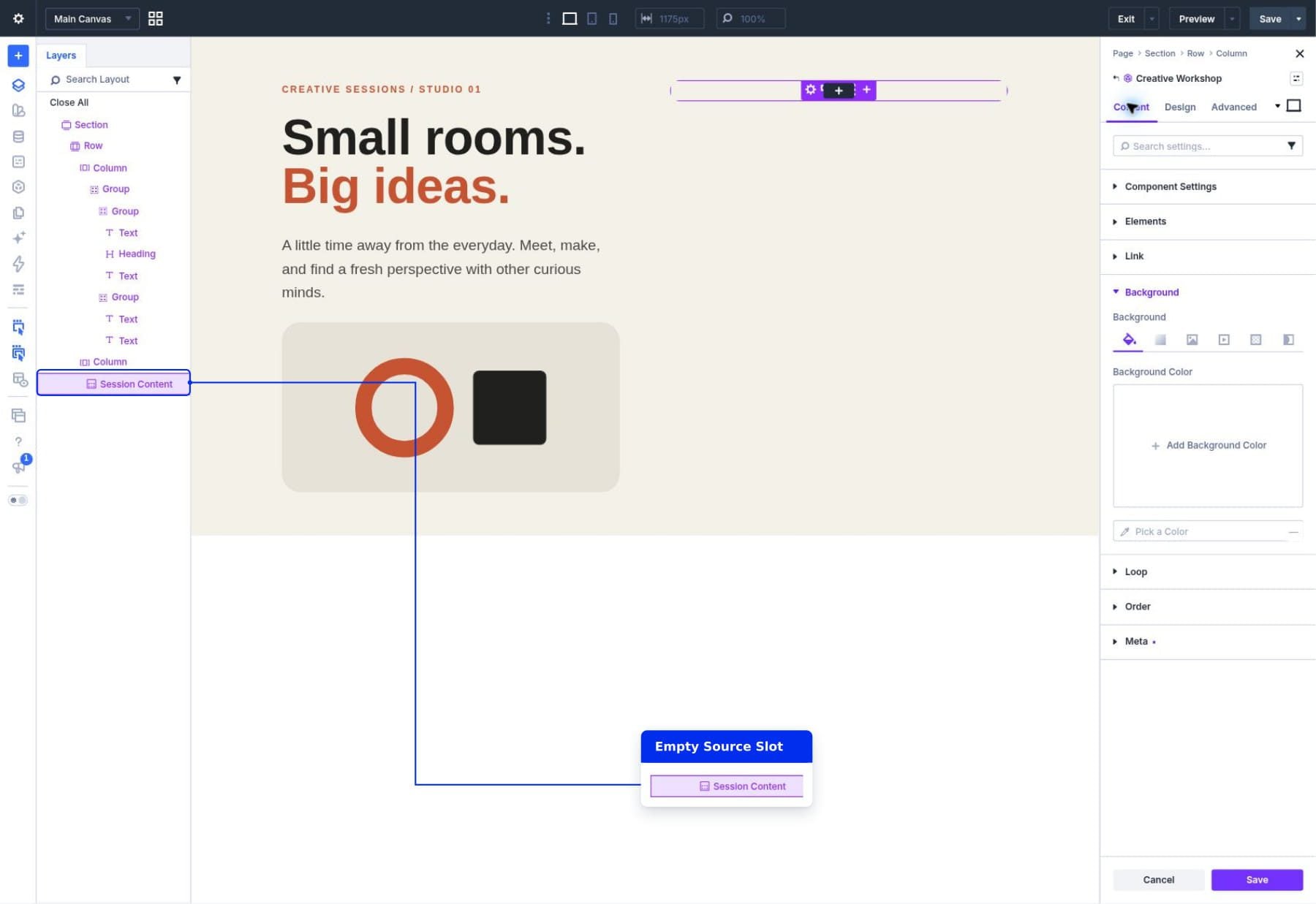
Task: Click the Preview button
Action: (1196, 18)
